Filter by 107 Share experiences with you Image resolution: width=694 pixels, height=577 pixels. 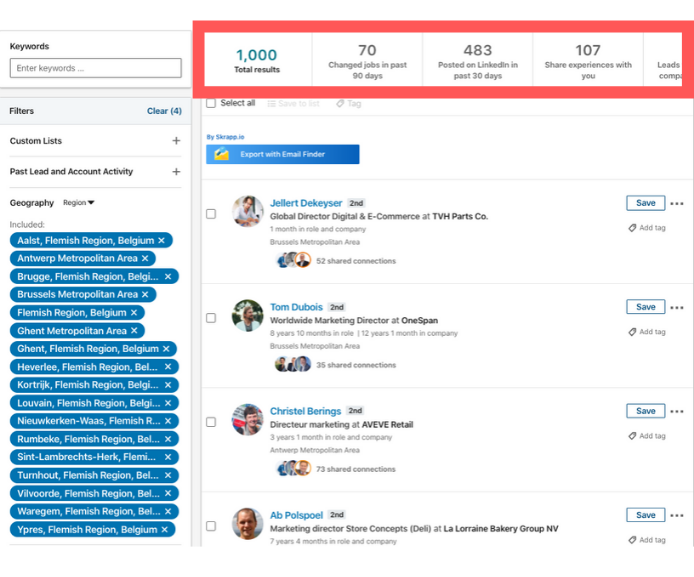[x=588, y=60]
